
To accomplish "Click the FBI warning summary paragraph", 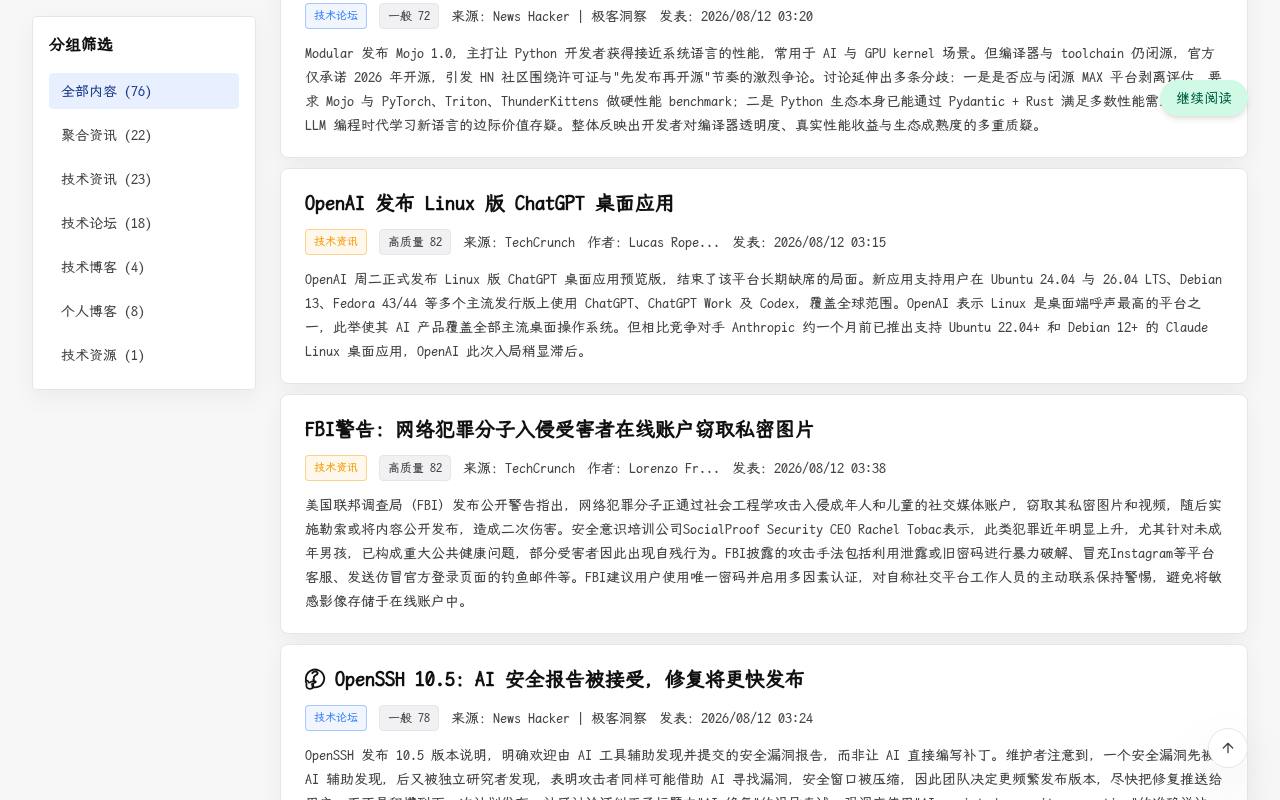I will pyautogui.click(x=764, y=553).
